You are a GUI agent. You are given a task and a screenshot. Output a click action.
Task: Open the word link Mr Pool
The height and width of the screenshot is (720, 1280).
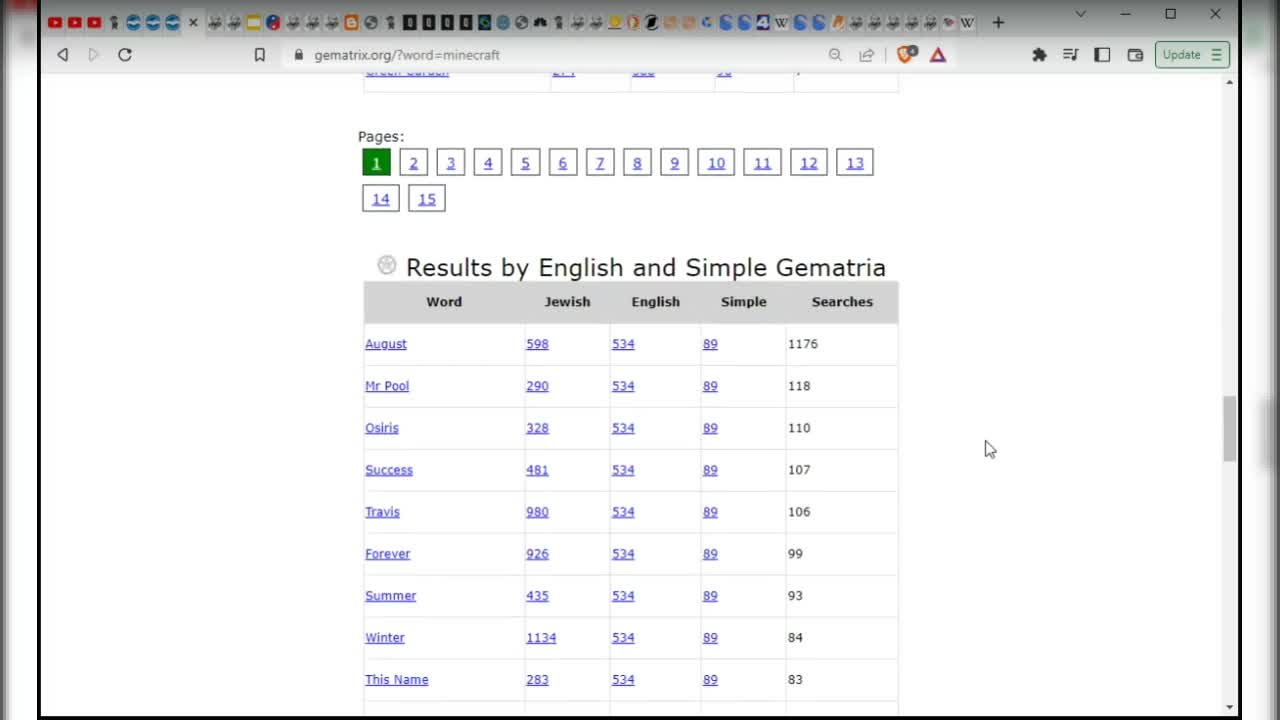point(387,386)
